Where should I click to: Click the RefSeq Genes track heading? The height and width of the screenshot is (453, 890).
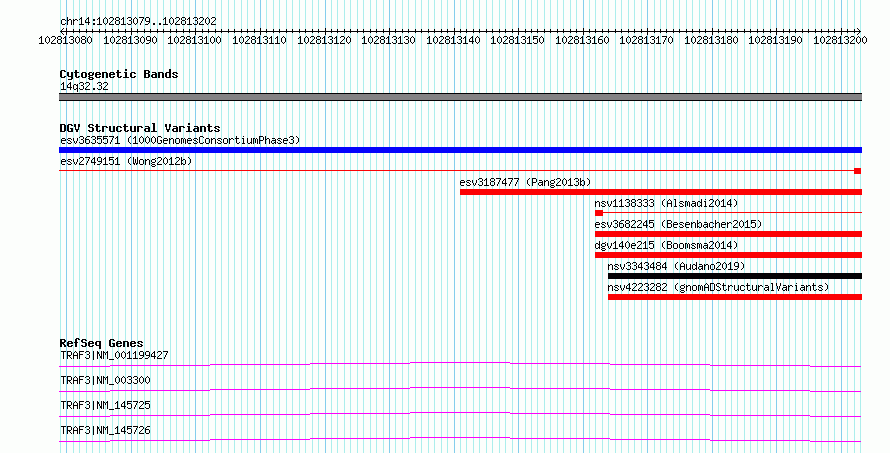tap(101, 343)
